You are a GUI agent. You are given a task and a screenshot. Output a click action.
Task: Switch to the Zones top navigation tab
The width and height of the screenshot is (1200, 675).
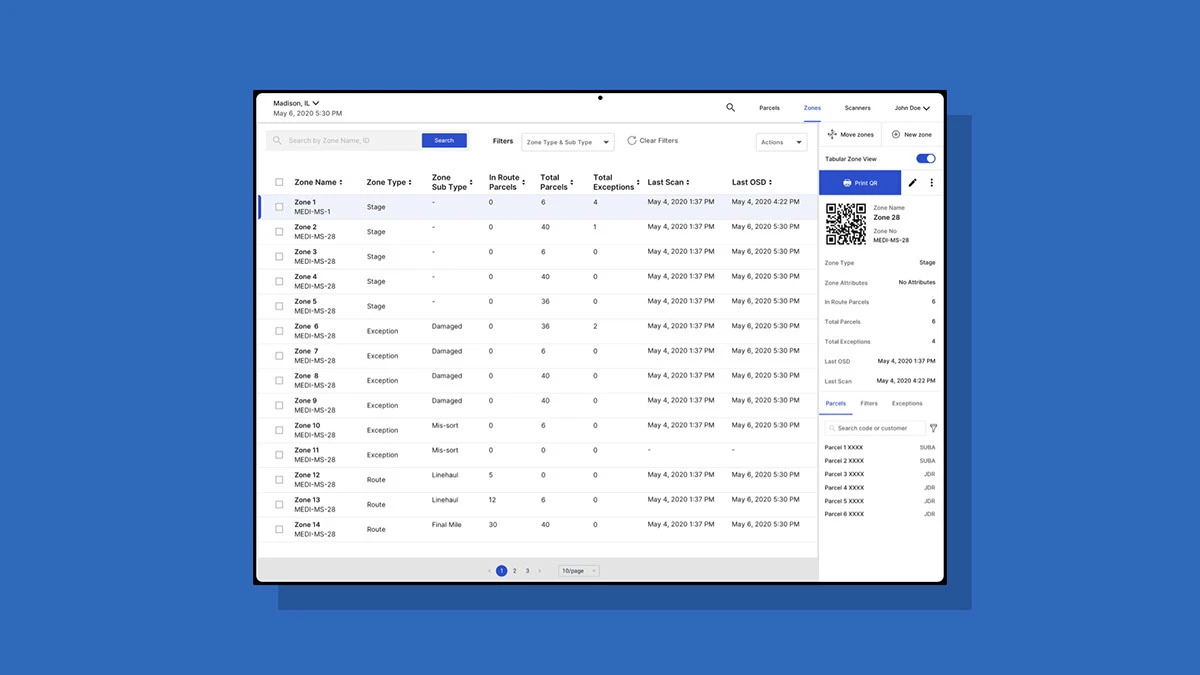point(812,108)
